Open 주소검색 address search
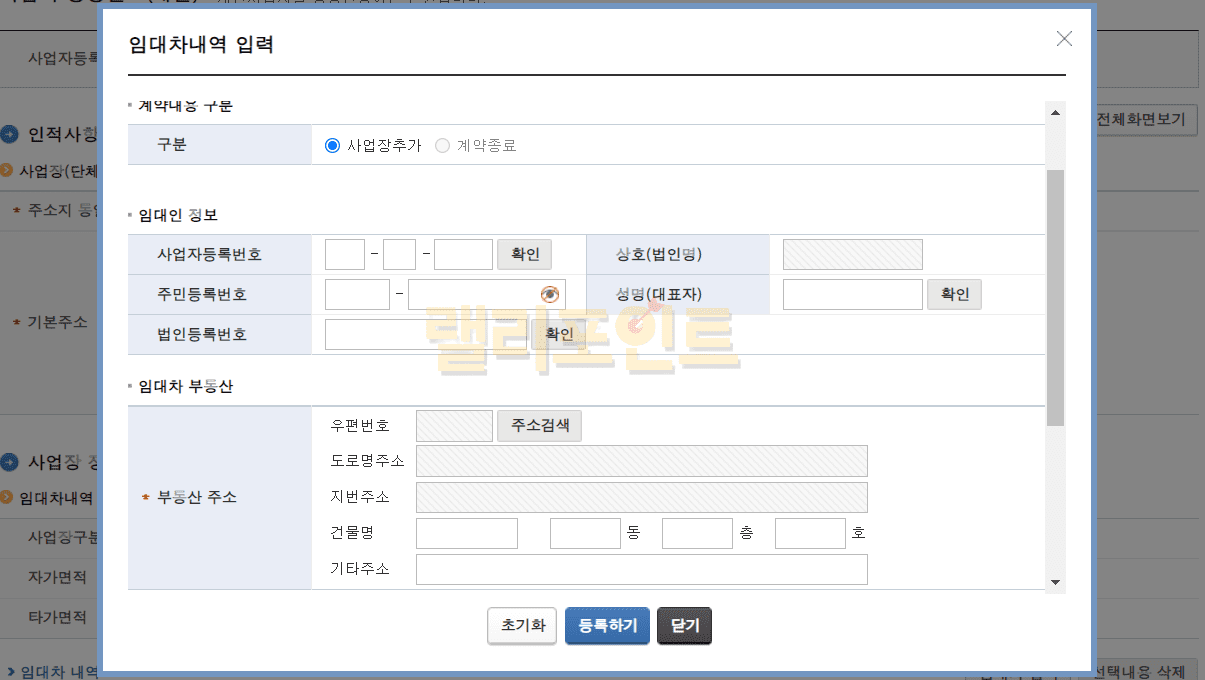 pyautogui.click(x=539, y=425)
